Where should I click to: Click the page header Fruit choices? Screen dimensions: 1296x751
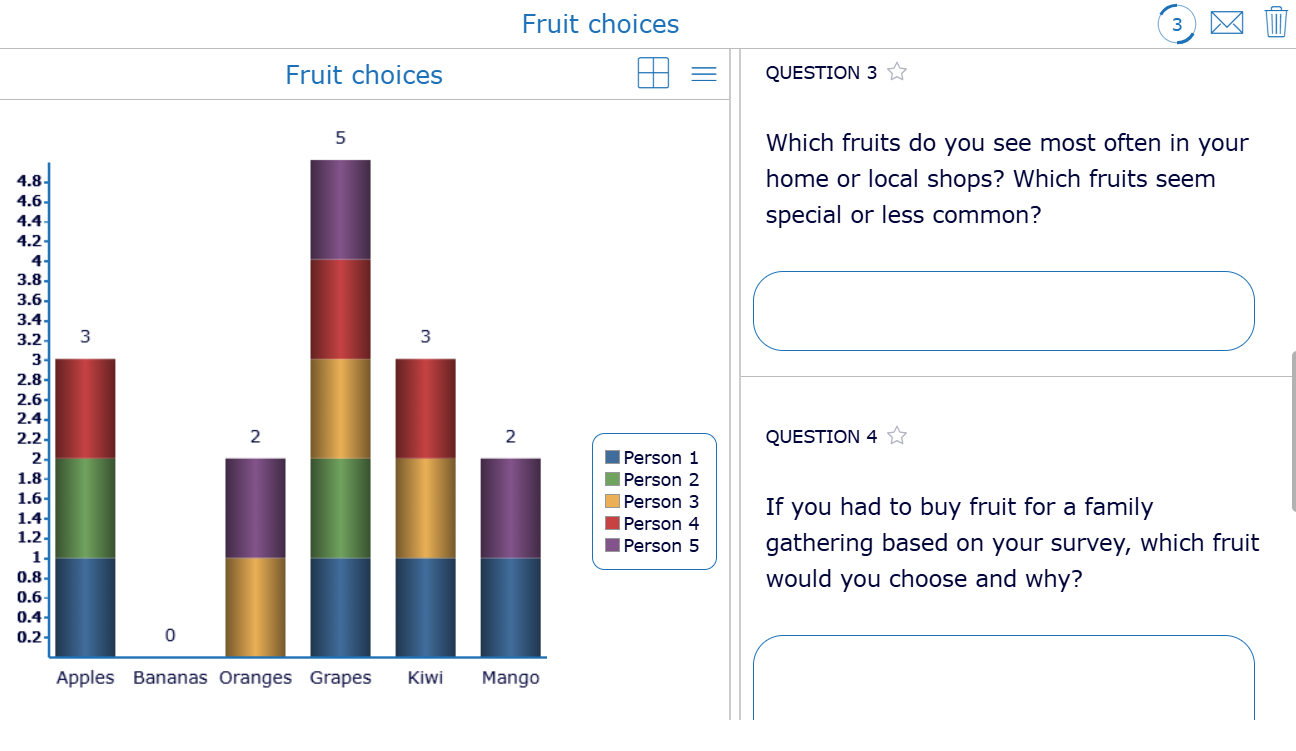tap(600, 23)
